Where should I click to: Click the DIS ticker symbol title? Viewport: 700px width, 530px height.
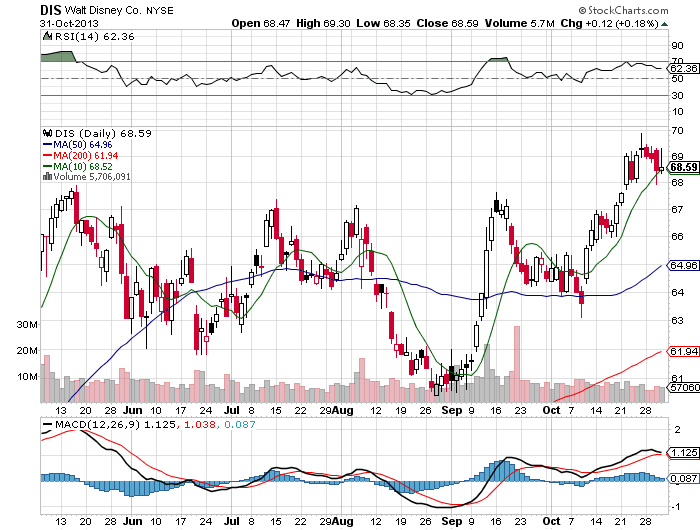click(x=50, y=10)
